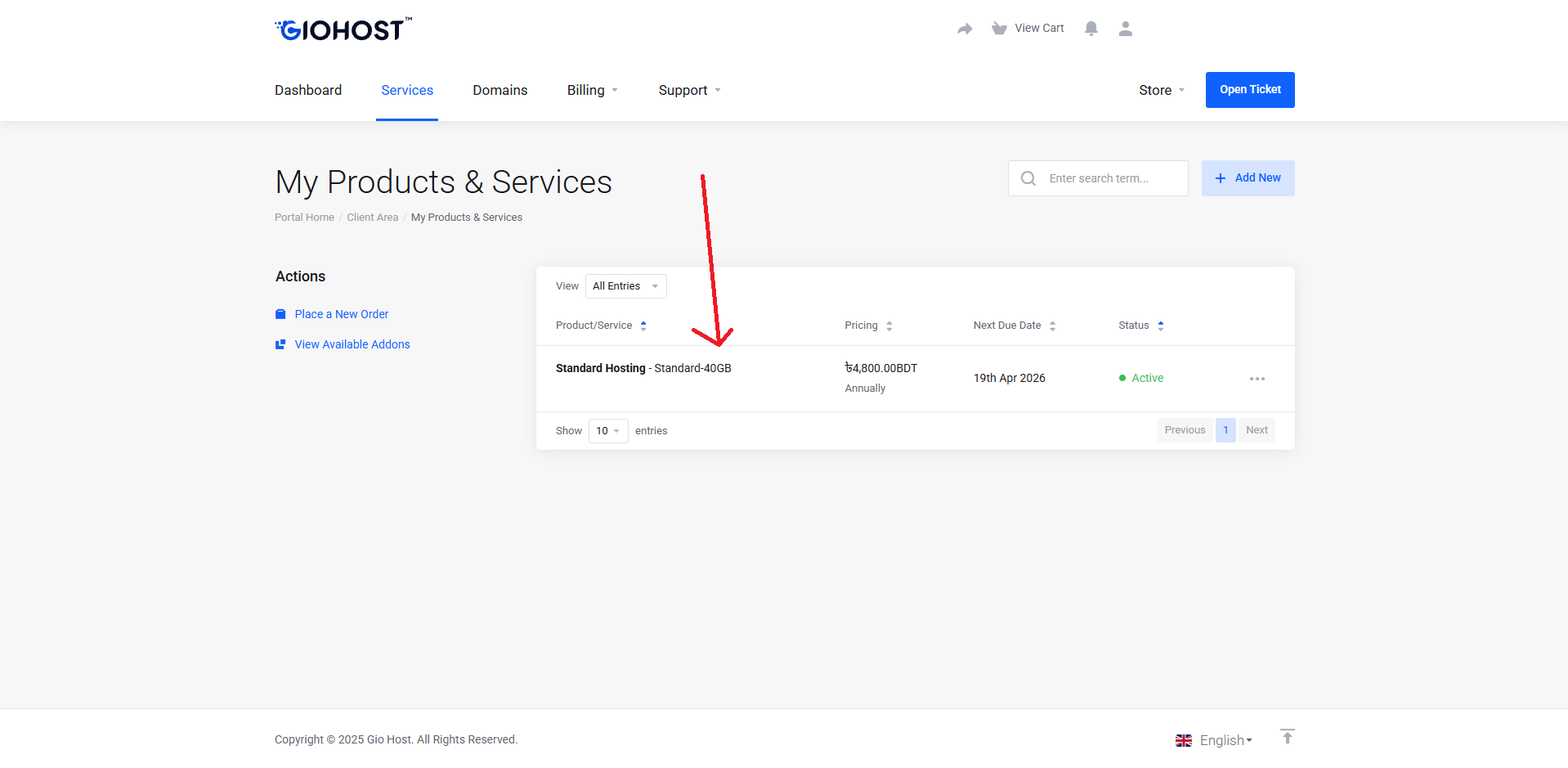The image size is (1568, 768).
Task: Click the View Available Addons icon
Action: 280,344
